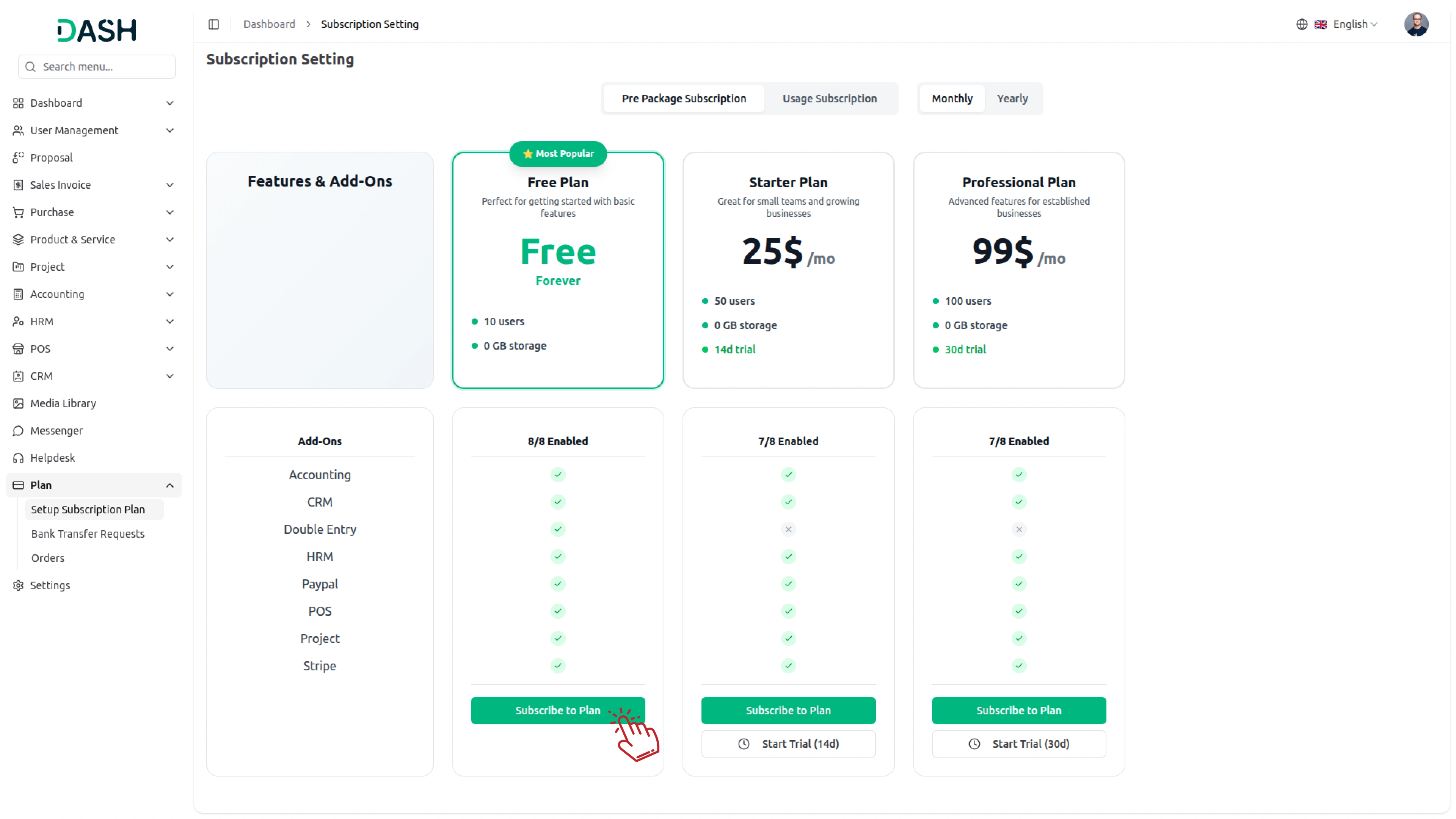
Task: Expand the HRM sidebar menu chevron
Action: [169, 322]
